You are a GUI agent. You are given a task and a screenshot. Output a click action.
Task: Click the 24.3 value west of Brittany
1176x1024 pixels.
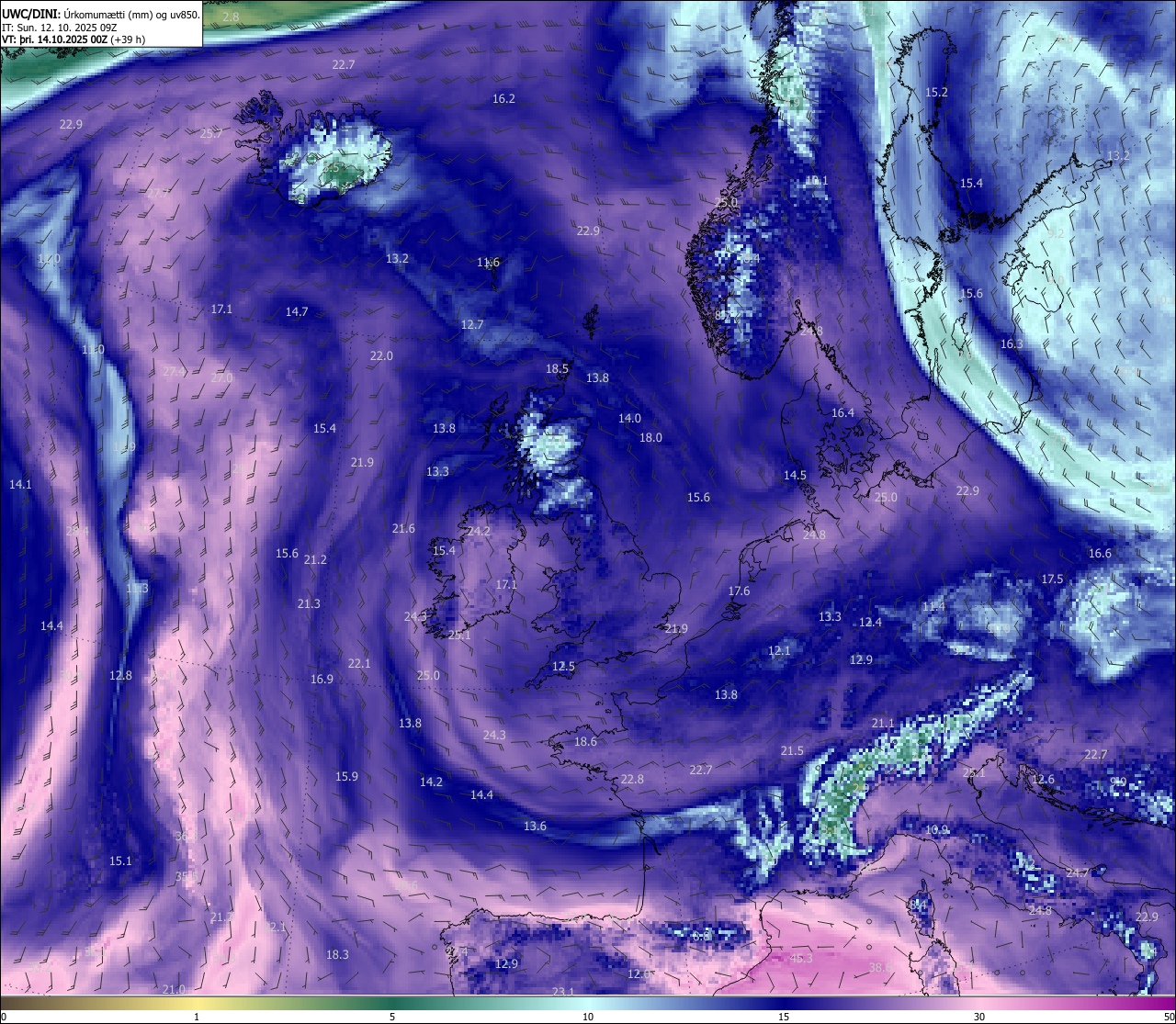click(494, 736)
